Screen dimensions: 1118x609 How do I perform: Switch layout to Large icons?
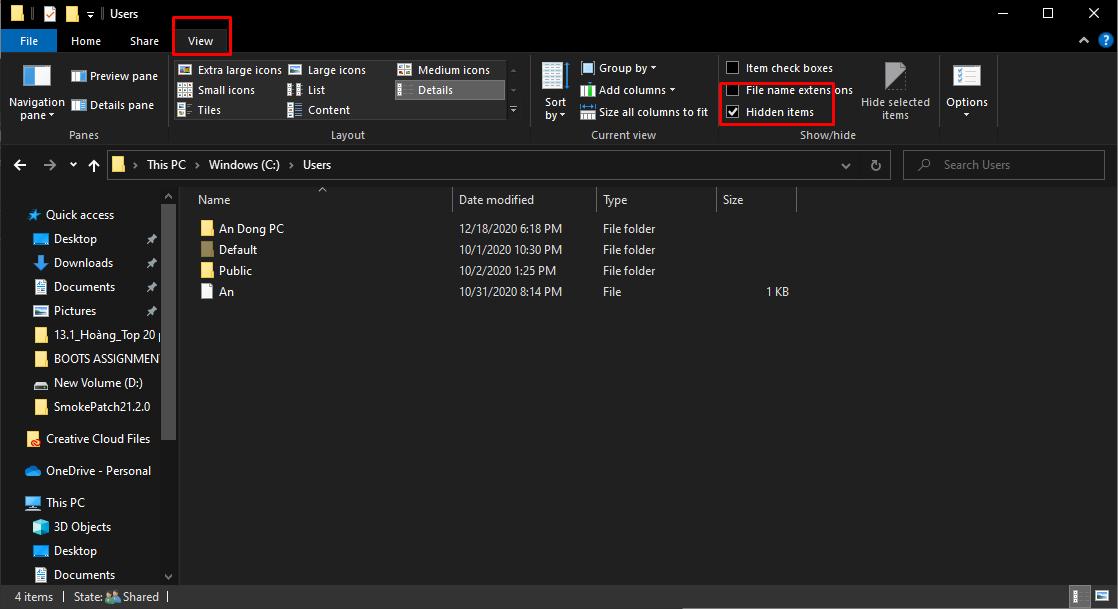point(327,70)
